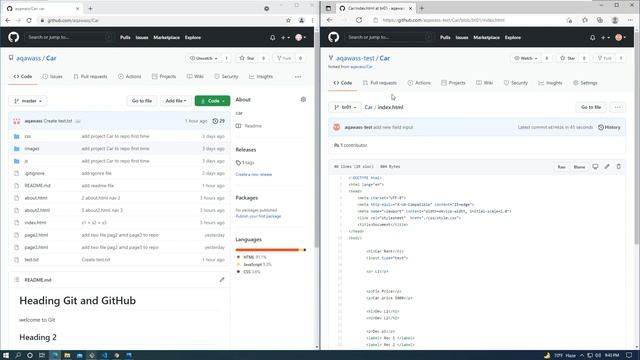Expand green Code dropdown button
This screenshot has height=360, width=640.
coord(212,101)
